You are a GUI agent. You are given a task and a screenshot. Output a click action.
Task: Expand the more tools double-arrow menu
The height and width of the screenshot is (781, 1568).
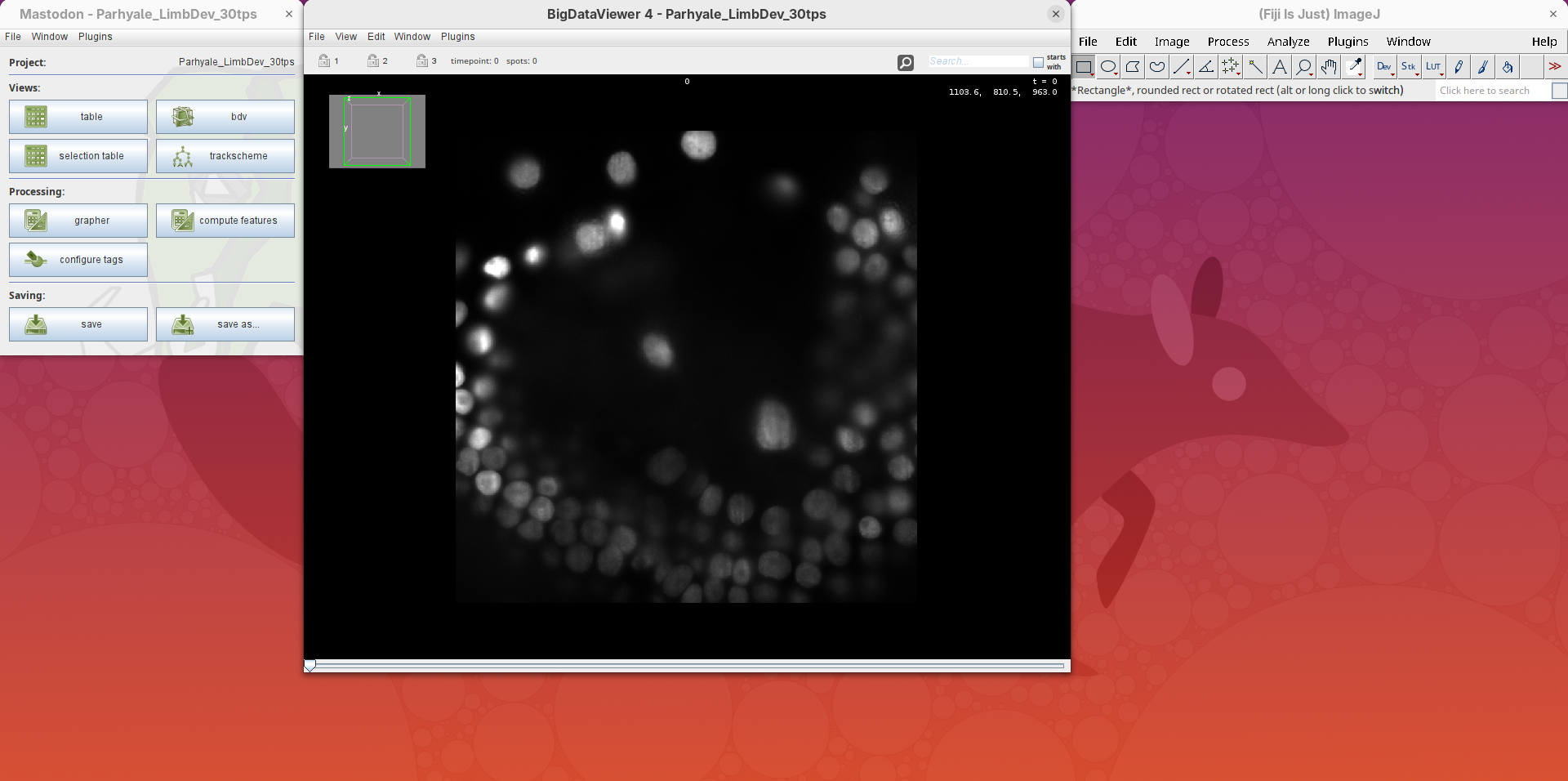tap(1555, 67)
